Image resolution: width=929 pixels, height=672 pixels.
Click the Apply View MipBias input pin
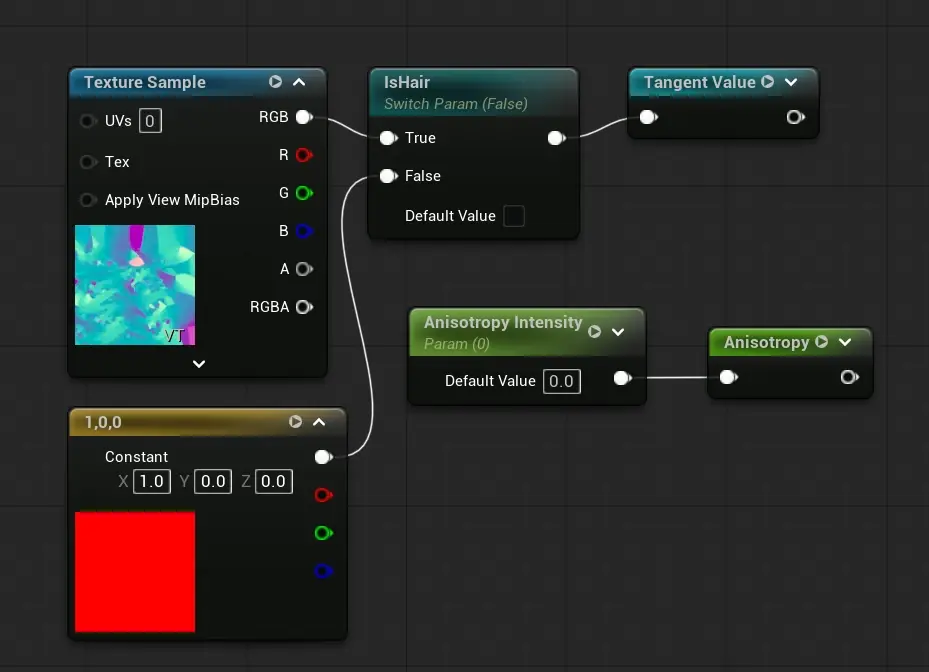coord(88,200)
